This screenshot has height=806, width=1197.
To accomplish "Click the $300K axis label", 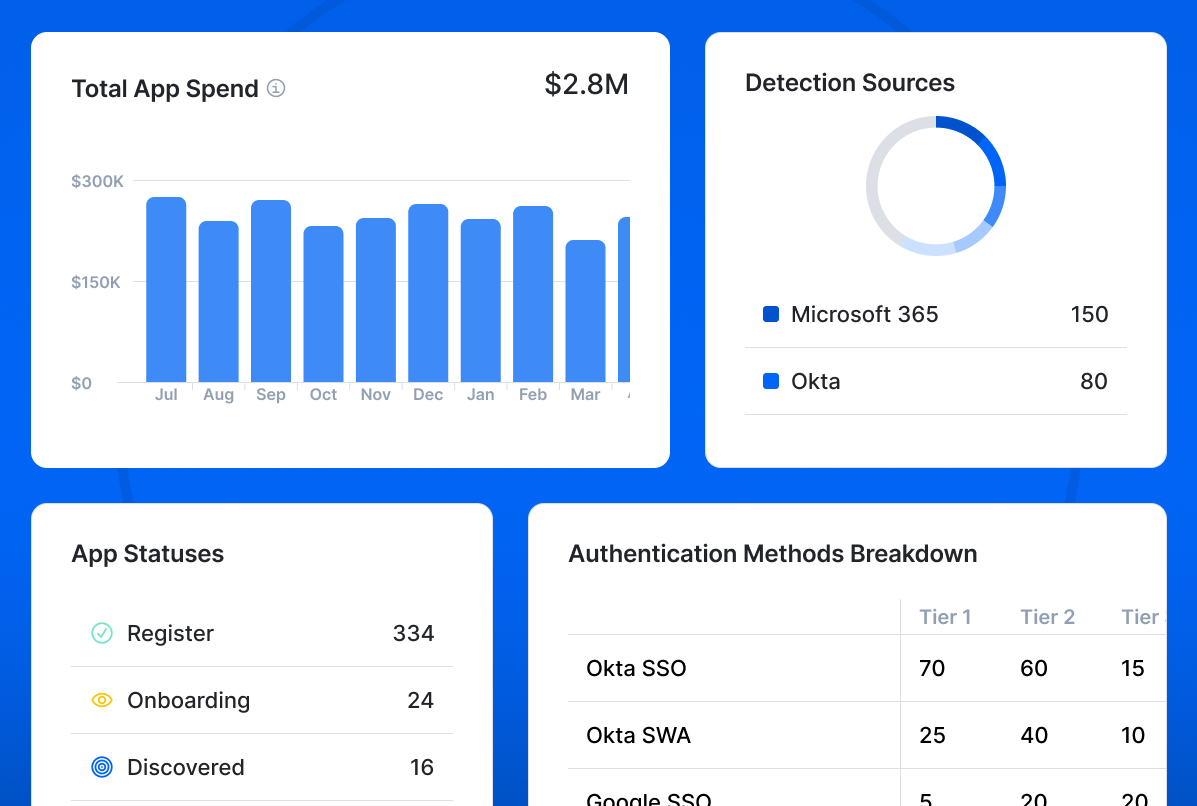I will 97,181.
